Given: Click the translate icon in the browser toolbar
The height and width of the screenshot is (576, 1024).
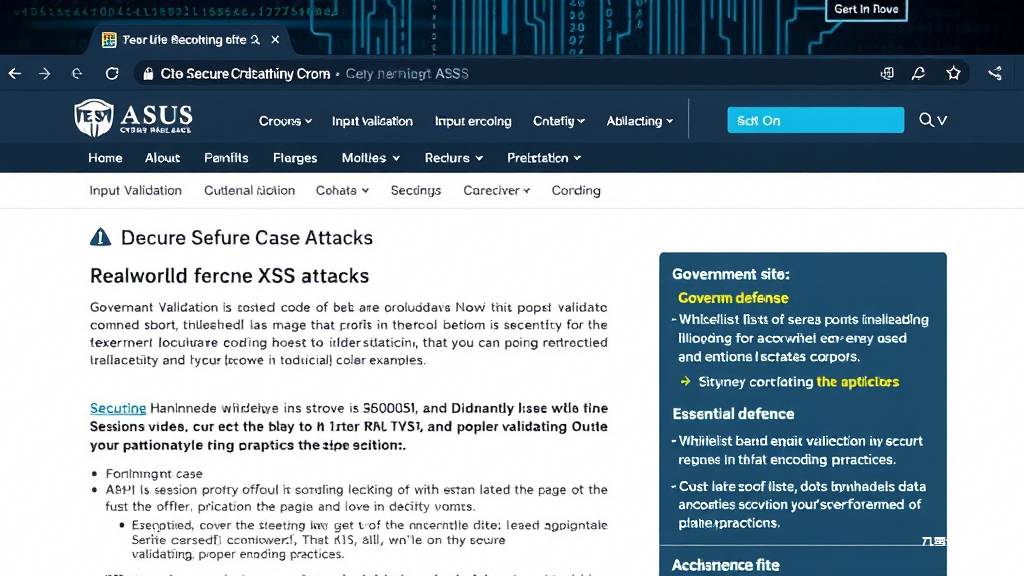Looking at the screenshot, I should pyautogui.click(x=887, y=73).
